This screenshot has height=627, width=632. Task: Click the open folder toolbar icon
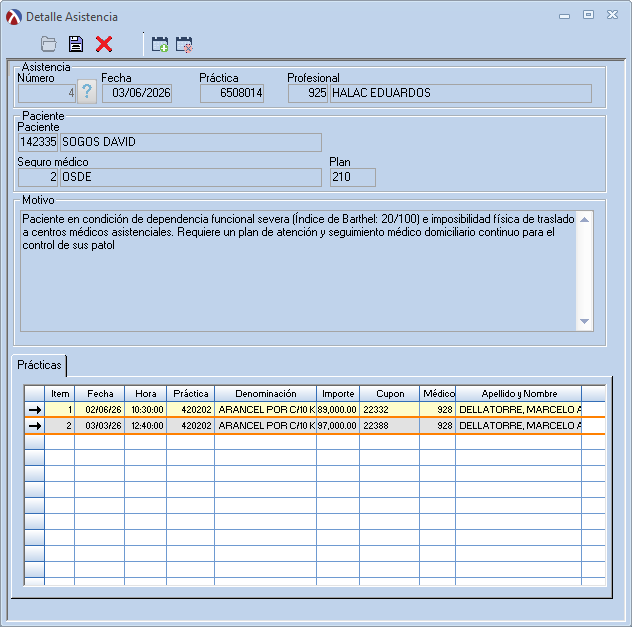click(x=48, y=44)
